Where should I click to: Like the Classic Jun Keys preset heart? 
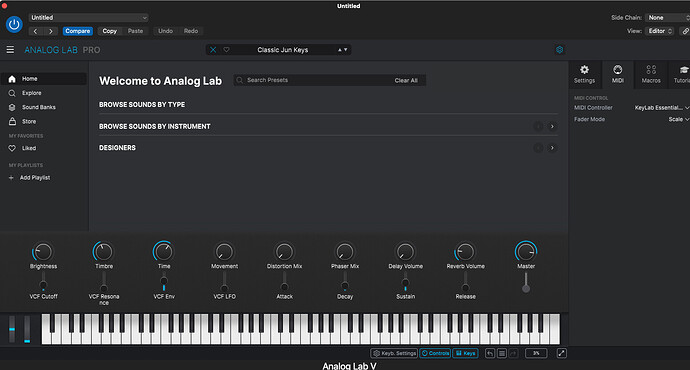[x=227, y=50]
